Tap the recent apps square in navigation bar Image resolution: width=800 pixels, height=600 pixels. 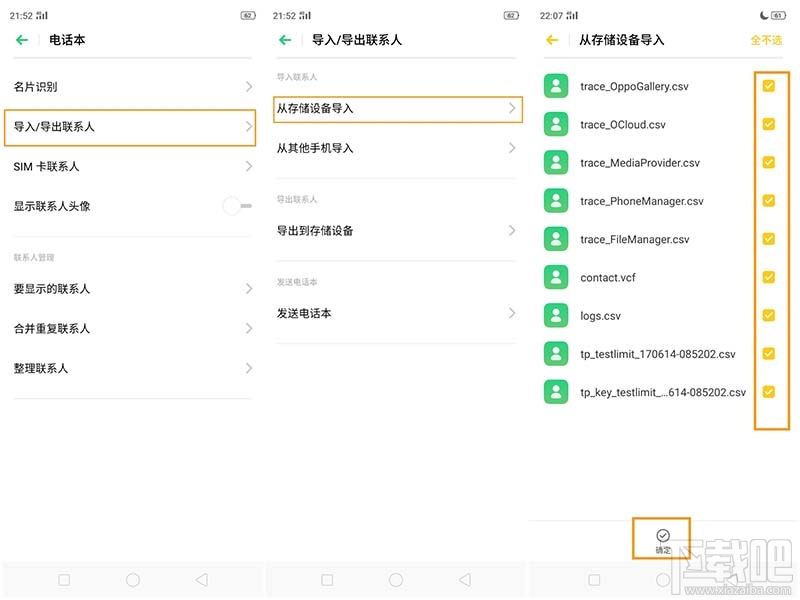64,578
